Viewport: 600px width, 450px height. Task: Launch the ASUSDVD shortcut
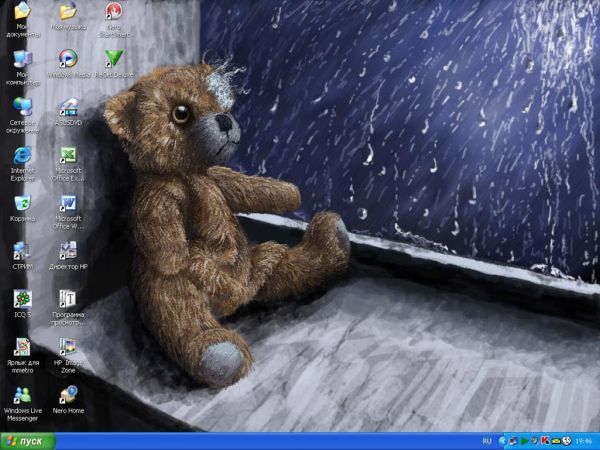pos(68,106)
